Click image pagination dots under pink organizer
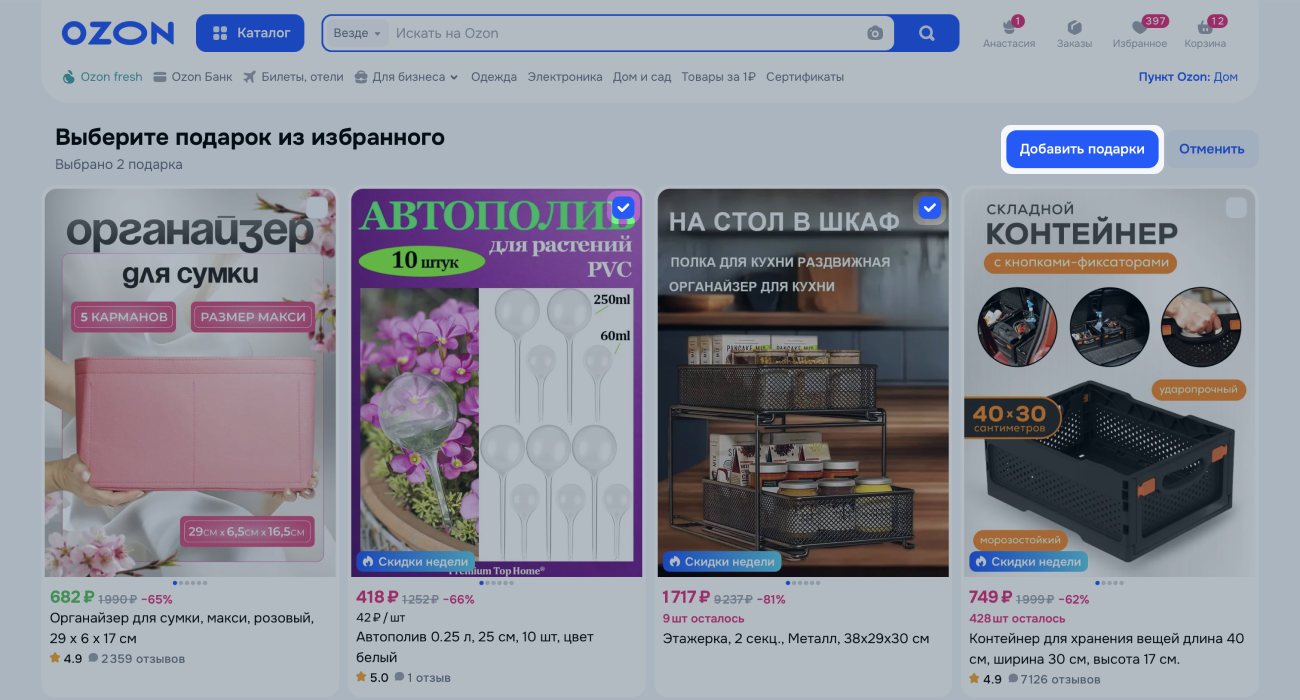 click(190, 582)
